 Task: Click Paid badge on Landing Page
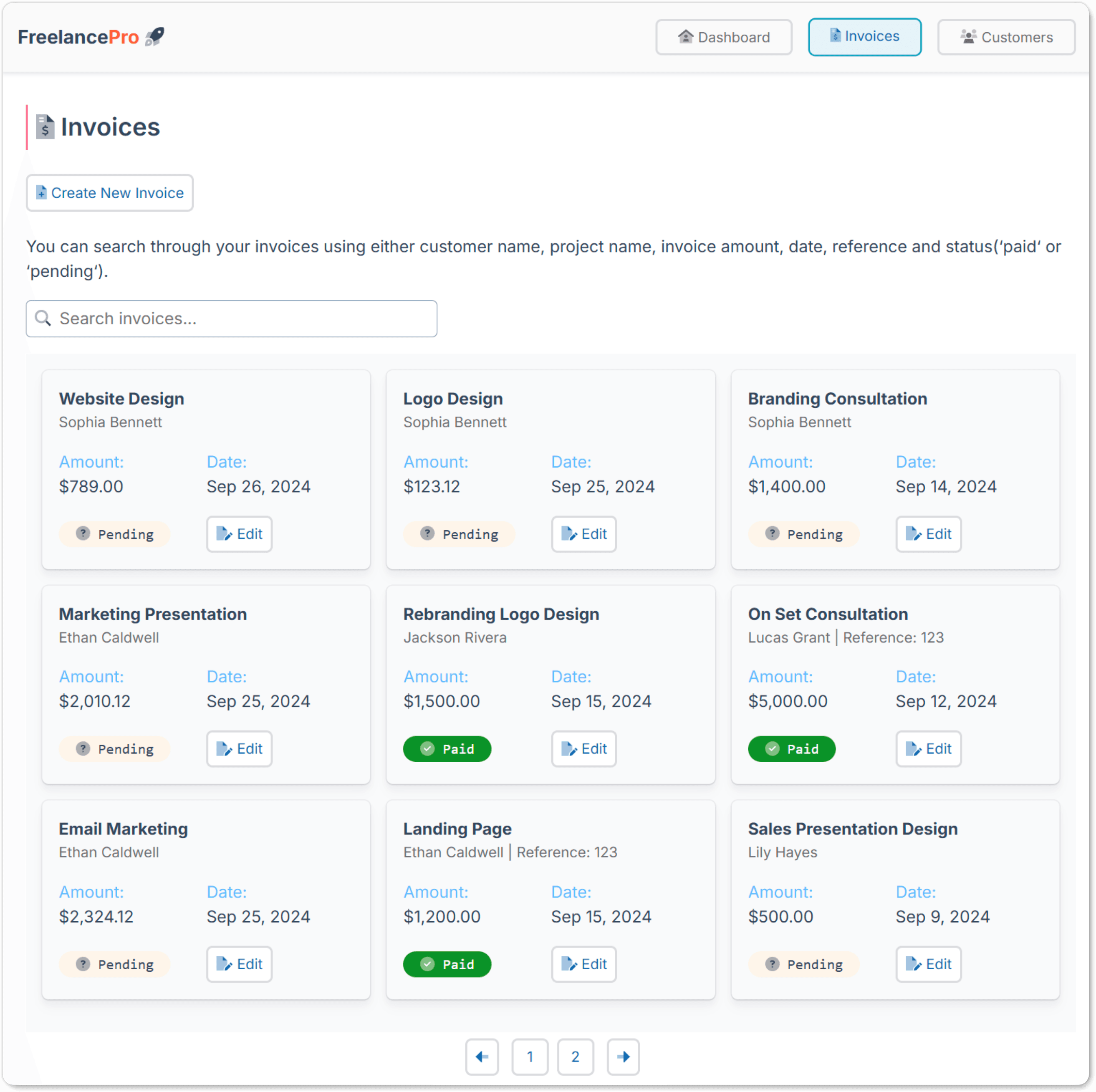click(x=447, y=964)
